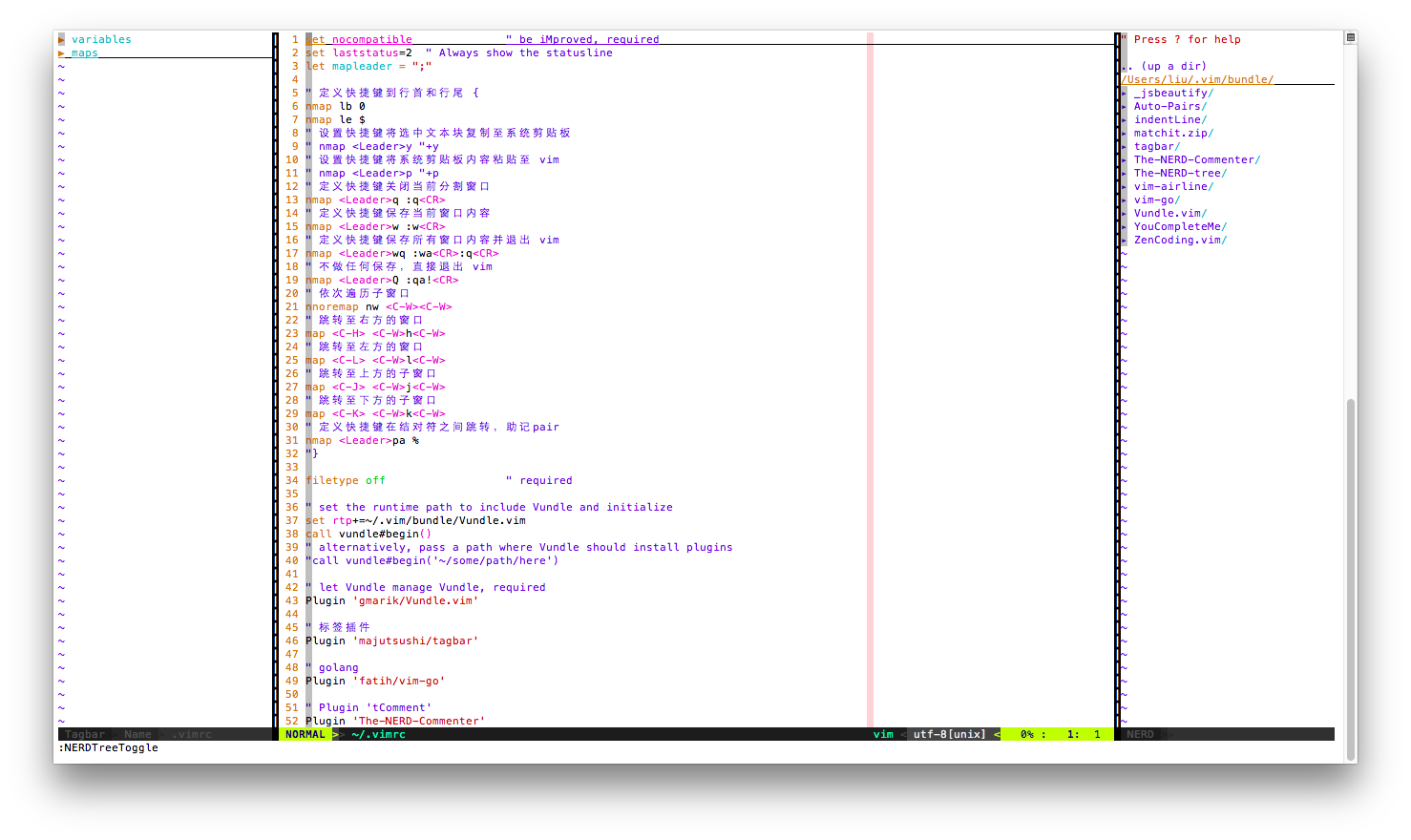
Task: Click the 'nmap <Leader>q :q<CR>' line
Action: click(x=375, y=200)
